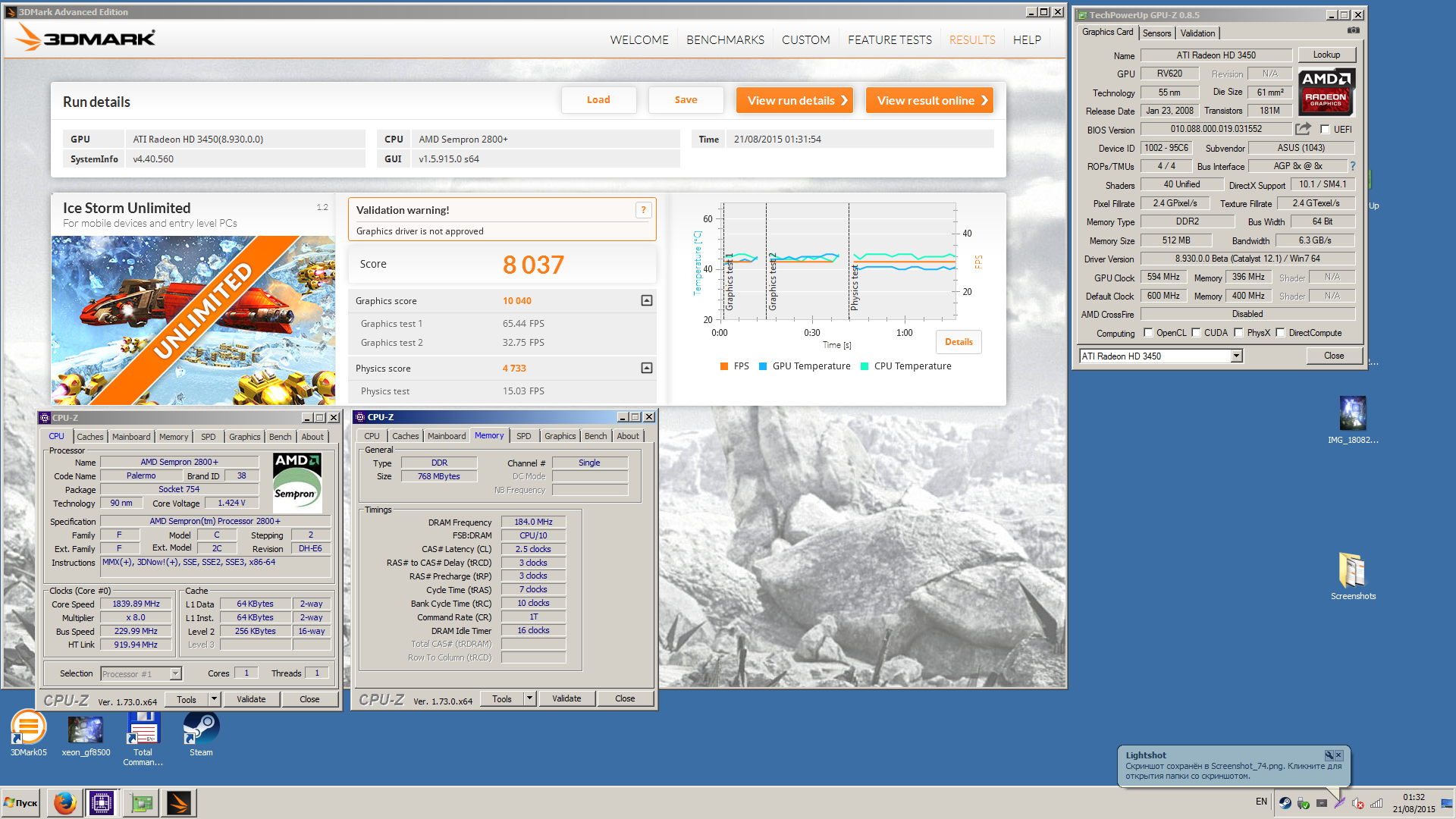Open the BENCHMARKS tab in 3DMark
Viewport: 1456px width, 819px height.
tap(725, 39)
